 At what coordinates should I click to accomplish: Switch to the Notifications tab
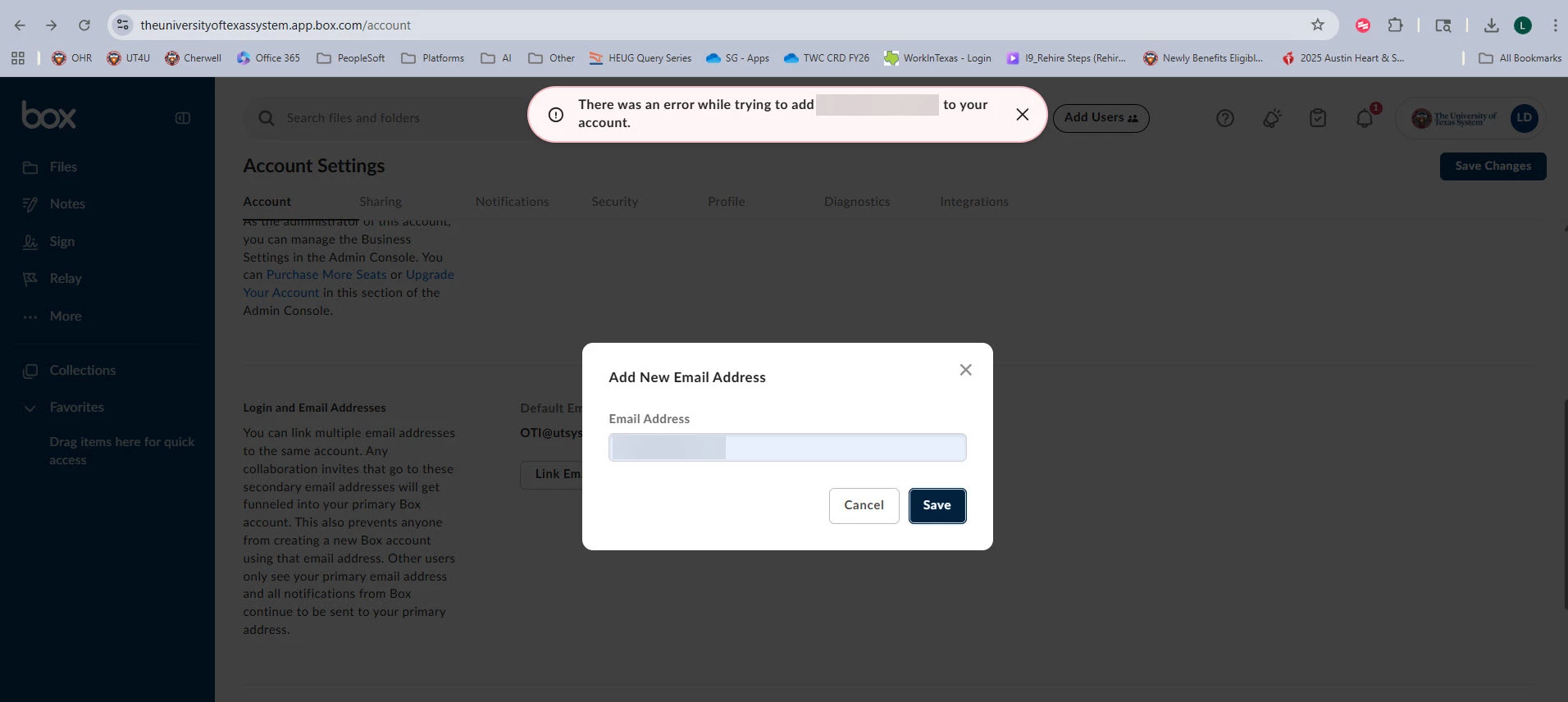512,202
